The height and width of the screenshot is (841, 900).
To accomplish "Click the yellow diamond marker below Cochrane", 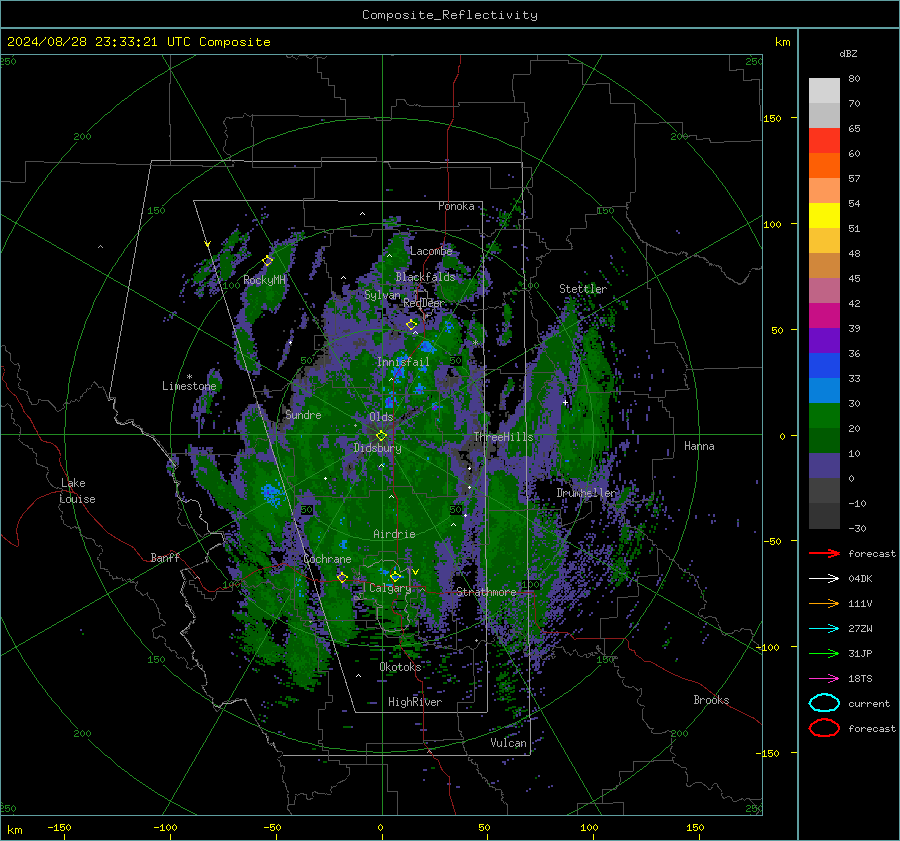I will point(342,577).
